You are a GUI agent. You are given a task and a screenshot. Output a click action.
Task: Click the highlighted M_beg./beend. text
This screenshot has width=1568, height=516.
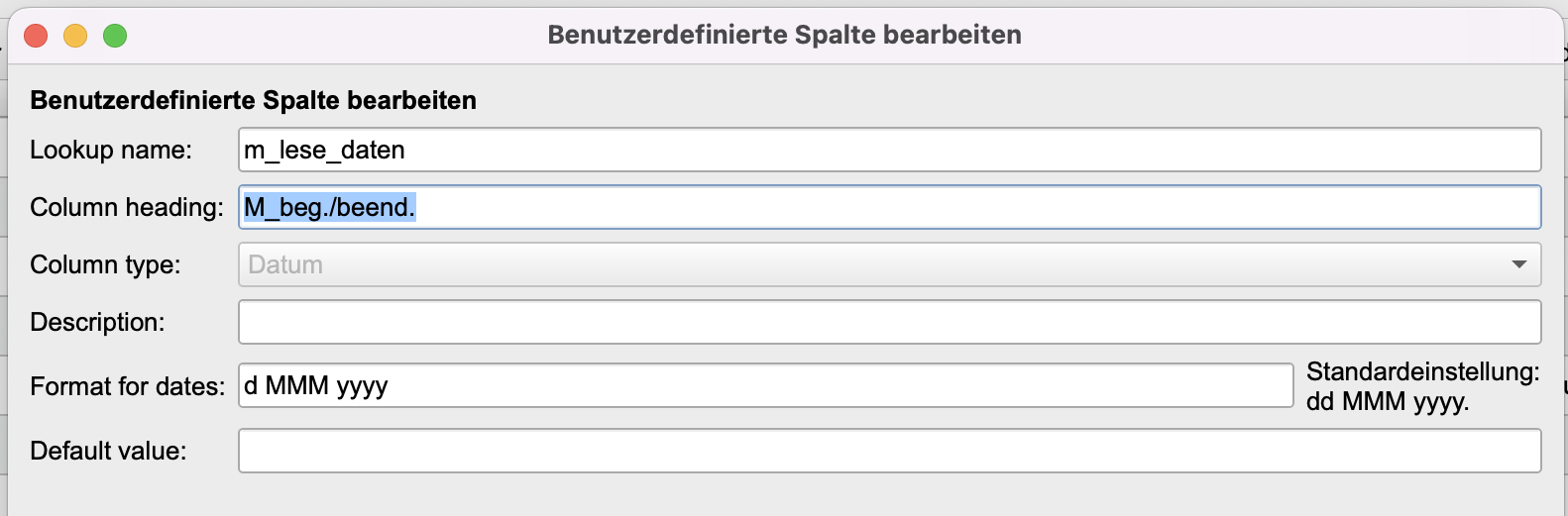pyautogui.click(x=330, y=207)
